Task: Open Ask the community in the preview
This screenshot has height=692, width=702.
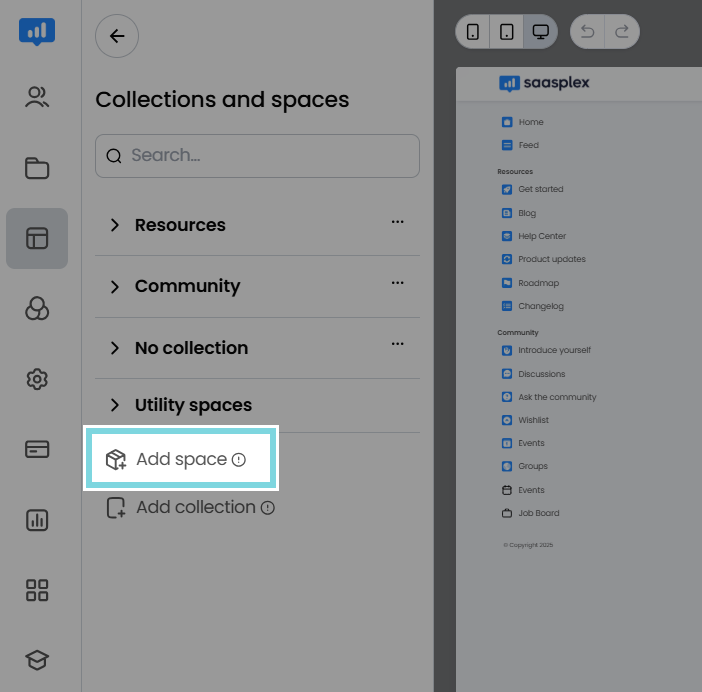Action: (557, 397)
